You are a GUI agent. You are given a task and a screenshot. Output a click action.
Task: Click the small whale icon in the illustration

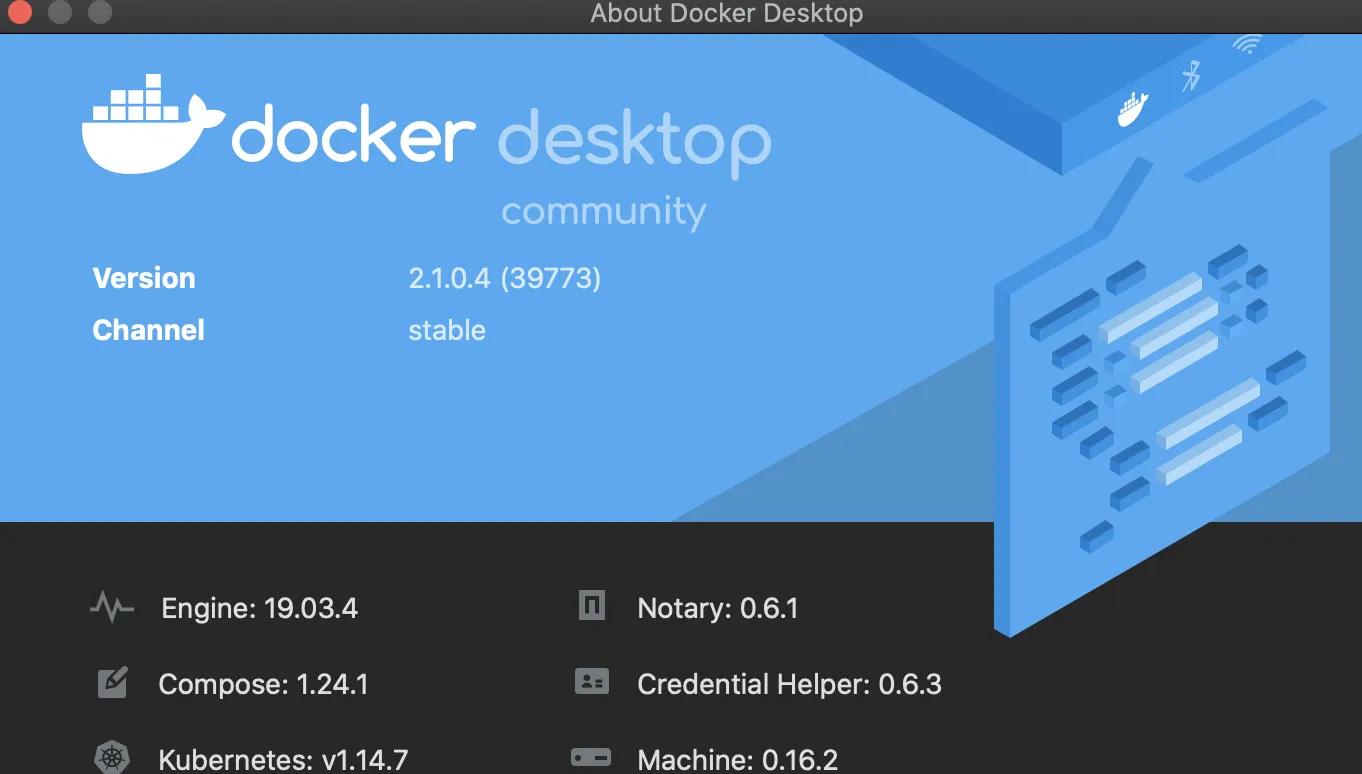(x=1133, y=108)
